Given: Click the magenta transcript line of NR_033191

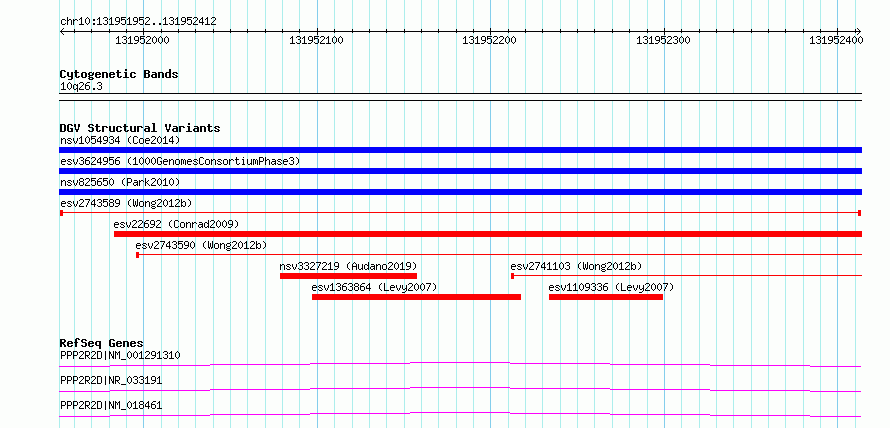Looking at the screenshot, I should 460,389.
